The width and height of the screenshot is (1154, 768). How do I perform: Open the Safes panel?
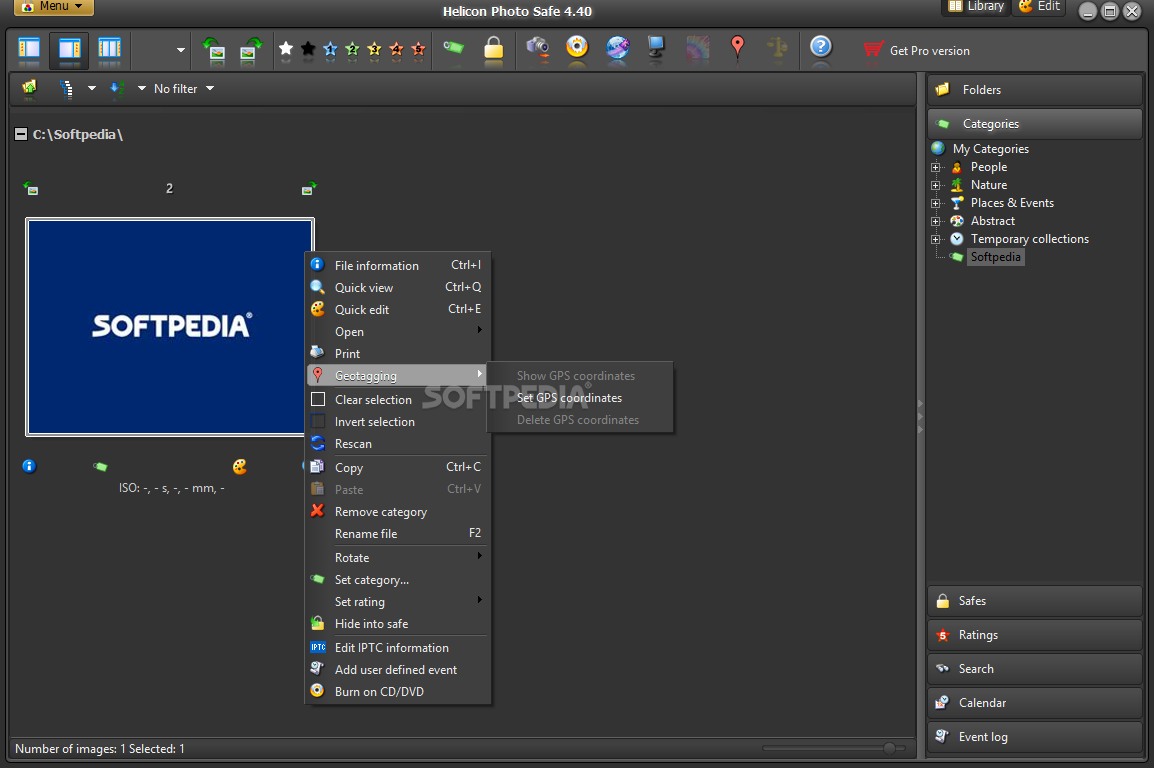(x=1034, y=601)
